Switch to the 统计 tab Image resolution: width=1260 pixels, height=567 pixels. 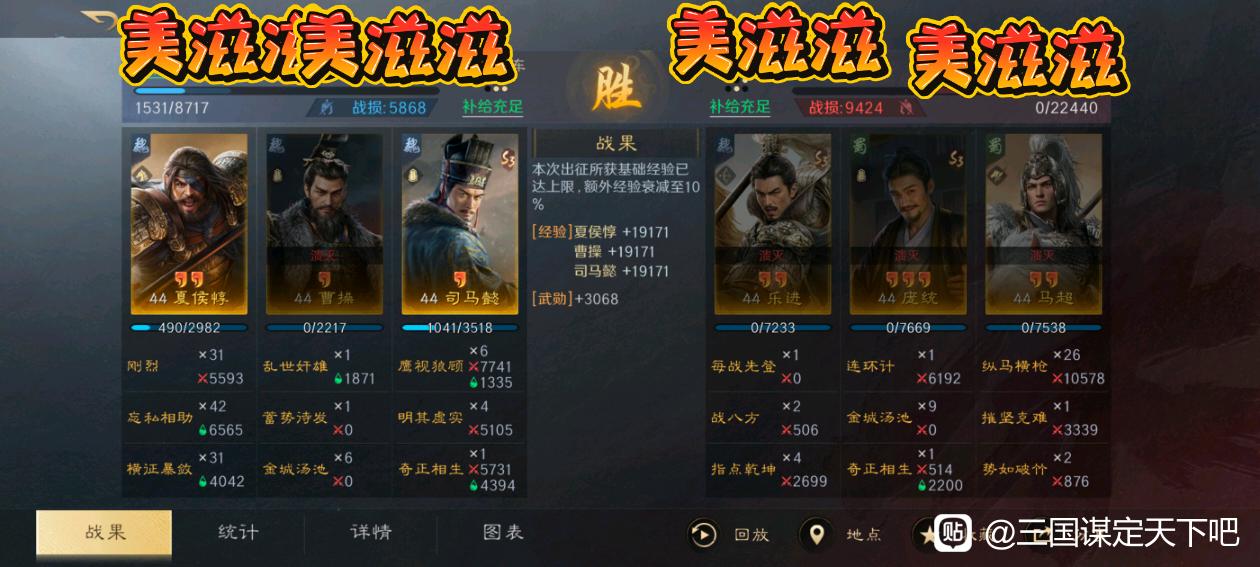pos(238,532)
